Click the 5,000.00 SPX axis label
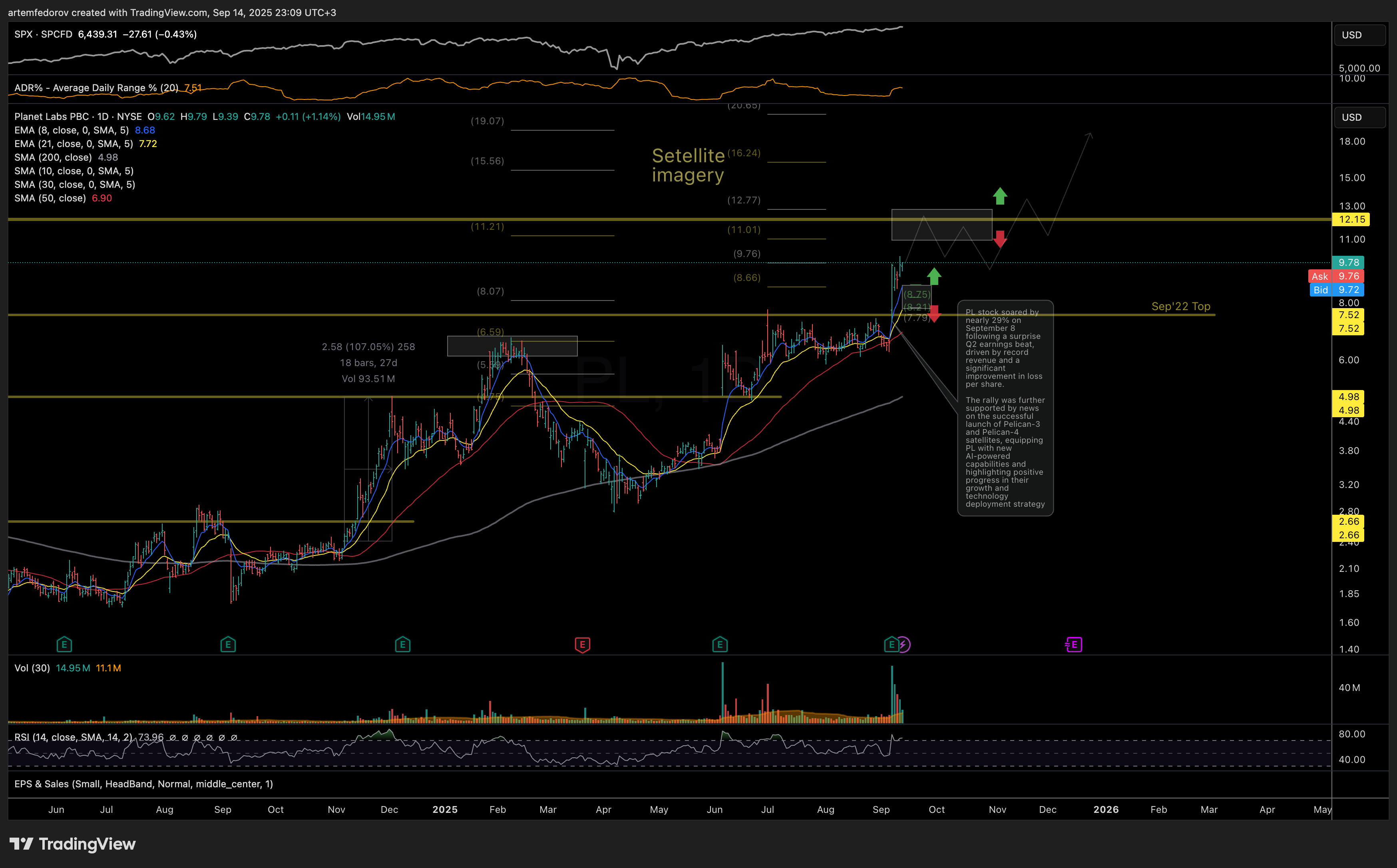Screen dimensions: 1397x868 (1359, 68)
